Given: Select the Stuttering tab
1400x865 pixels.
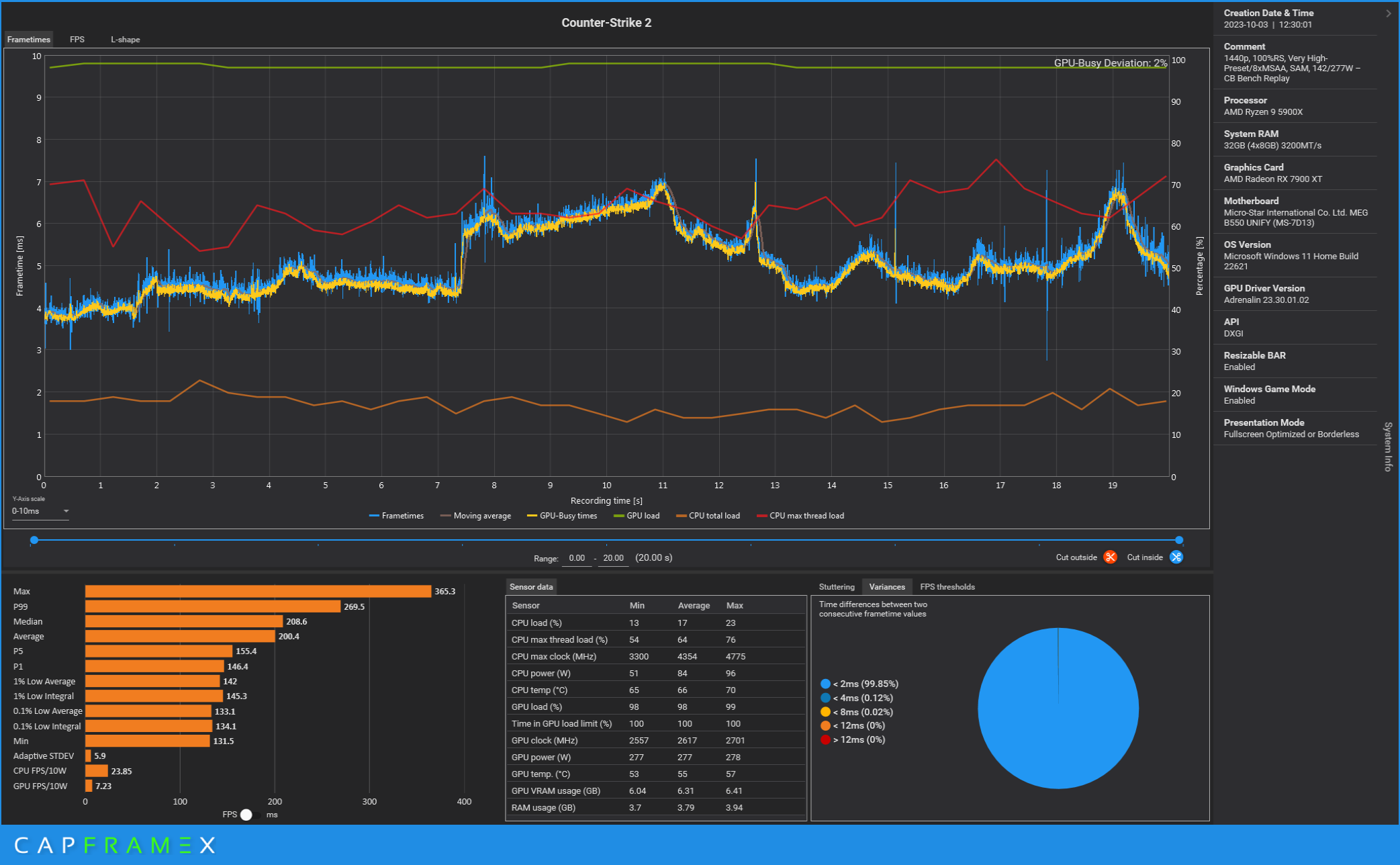Looking at the screenshot, I should 836,587.
